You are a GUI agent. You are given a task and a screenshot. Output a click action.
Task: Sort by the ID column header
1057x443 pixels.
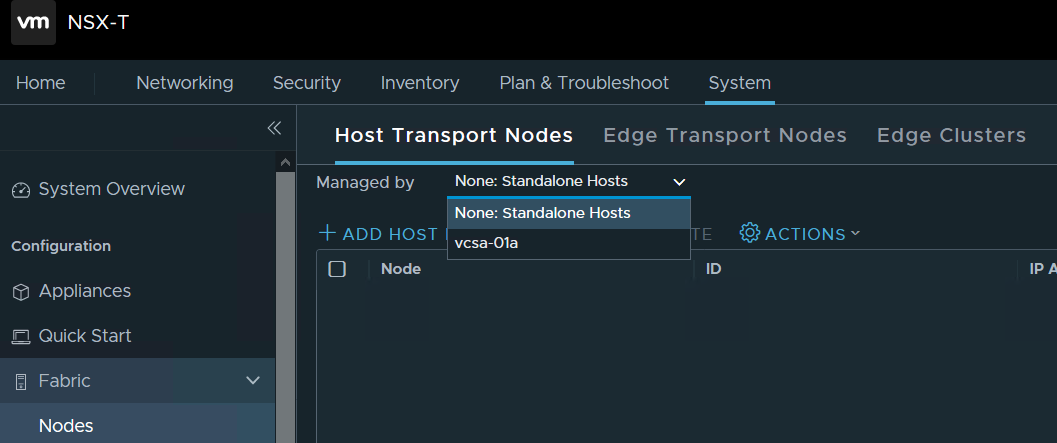point(713,269)
